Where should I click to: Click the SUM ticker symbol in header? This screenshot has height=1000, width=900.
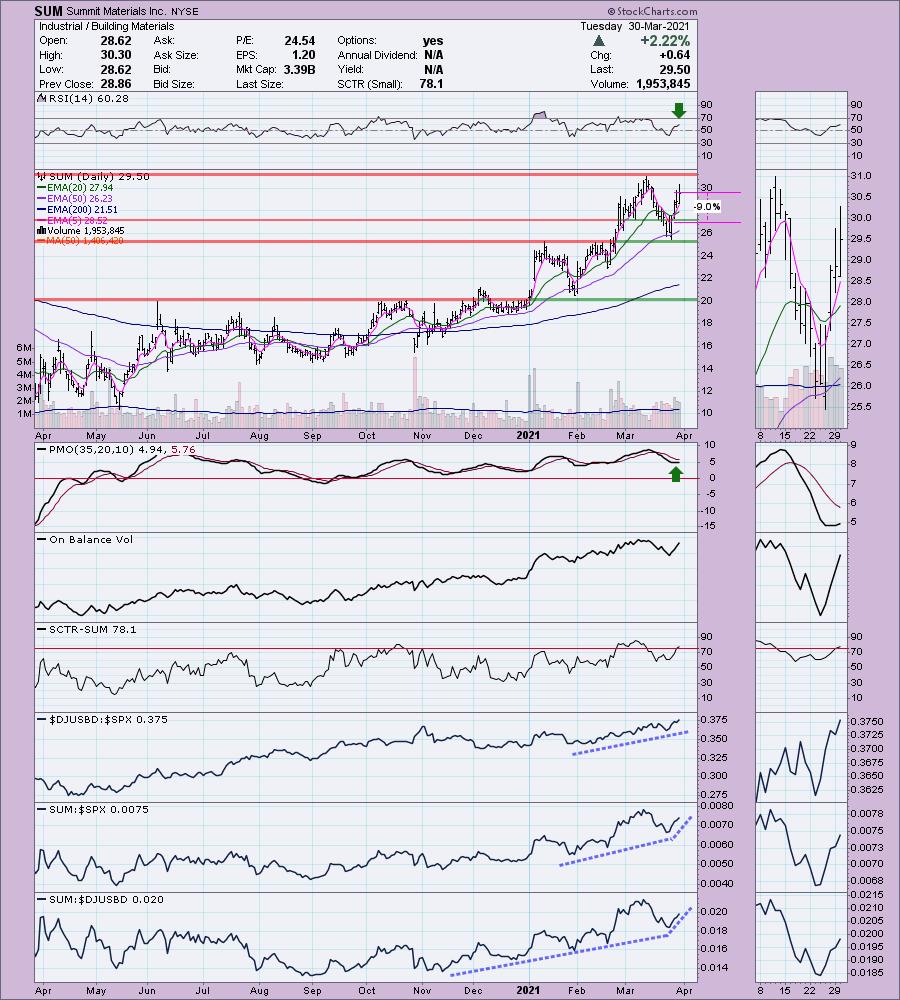click(x=48, y=11)
